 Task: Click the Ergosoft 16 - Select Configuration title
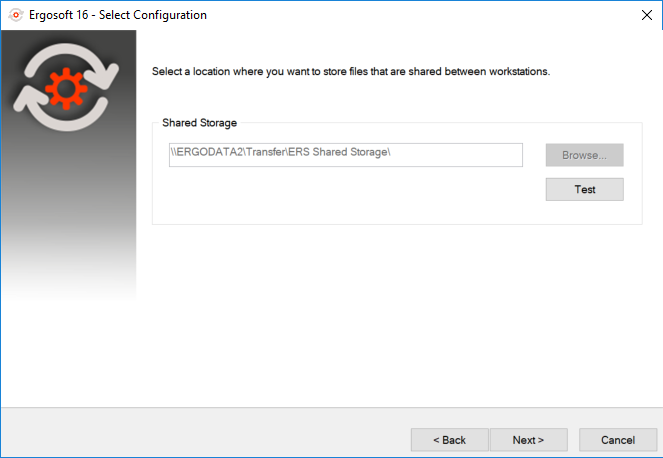click(x=118, y=15)
